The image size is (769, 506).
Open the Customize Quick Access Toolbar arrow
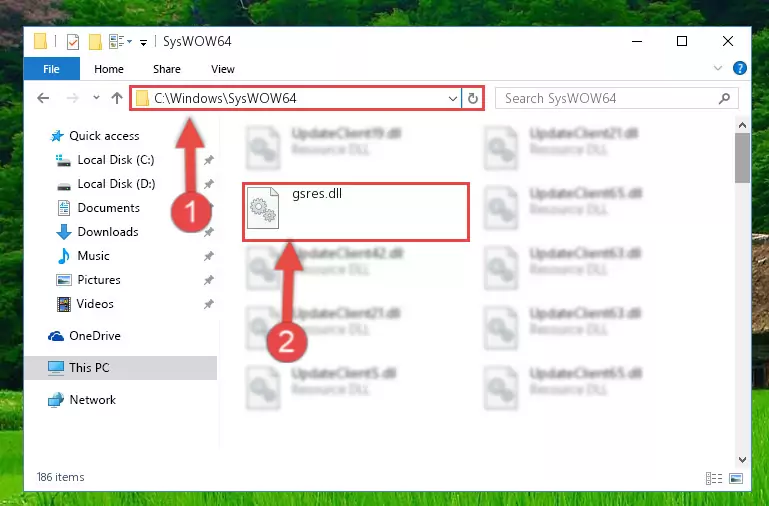(x=143, y=43)
